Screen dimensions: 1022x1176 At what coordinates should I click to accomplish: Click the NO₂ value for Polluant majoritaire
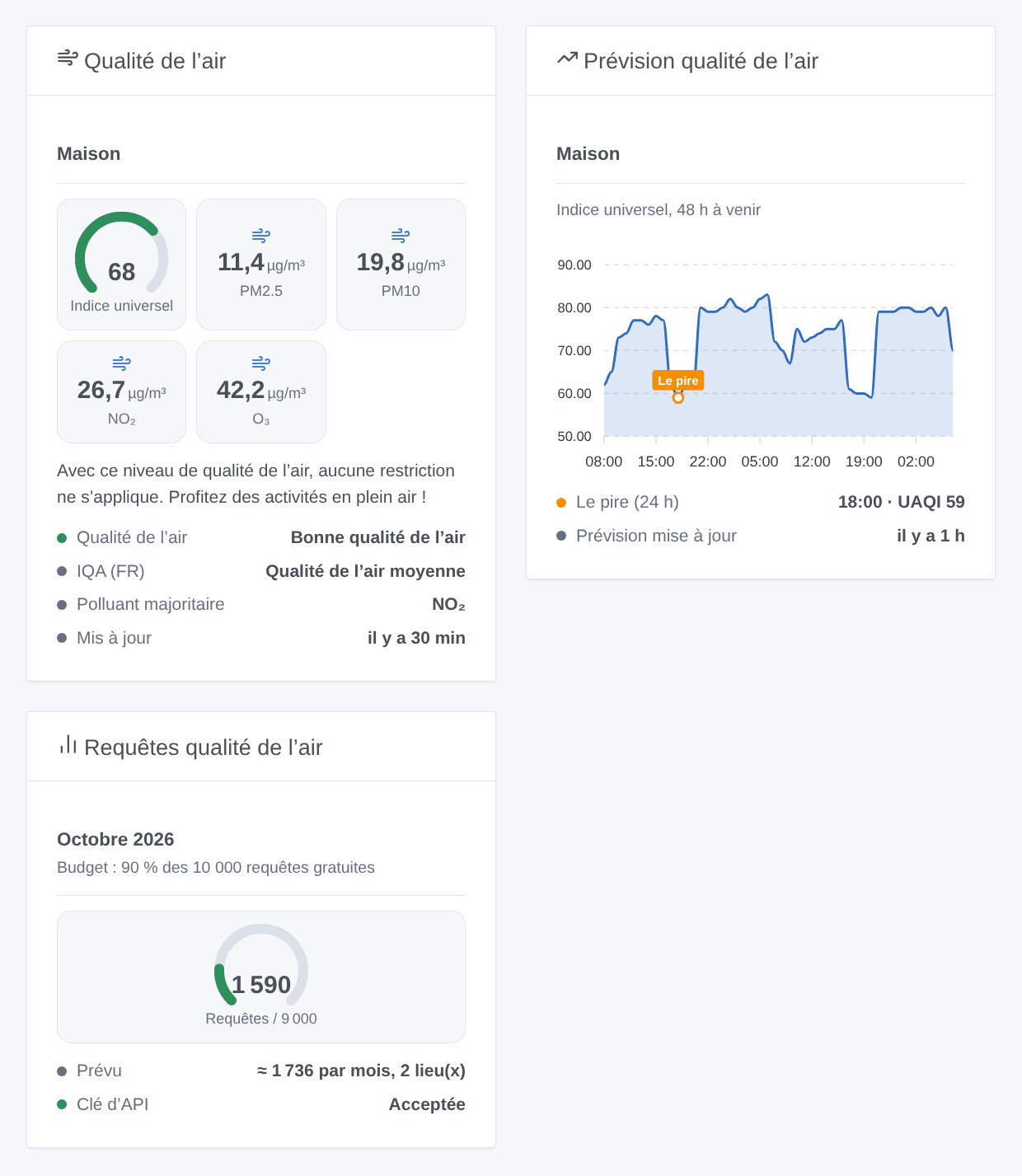(x=448, y=605)
